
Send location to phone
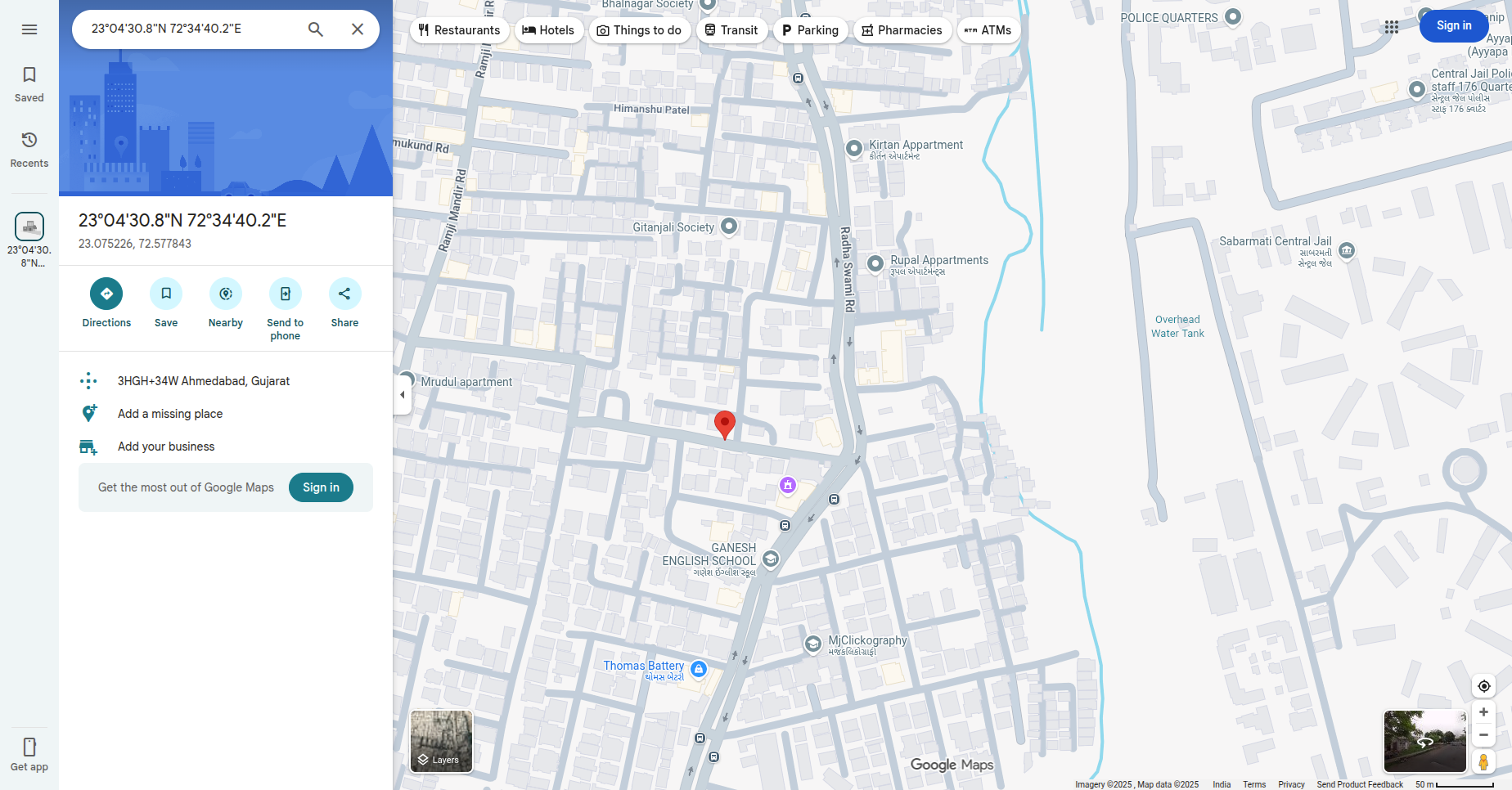pos(286,310)
